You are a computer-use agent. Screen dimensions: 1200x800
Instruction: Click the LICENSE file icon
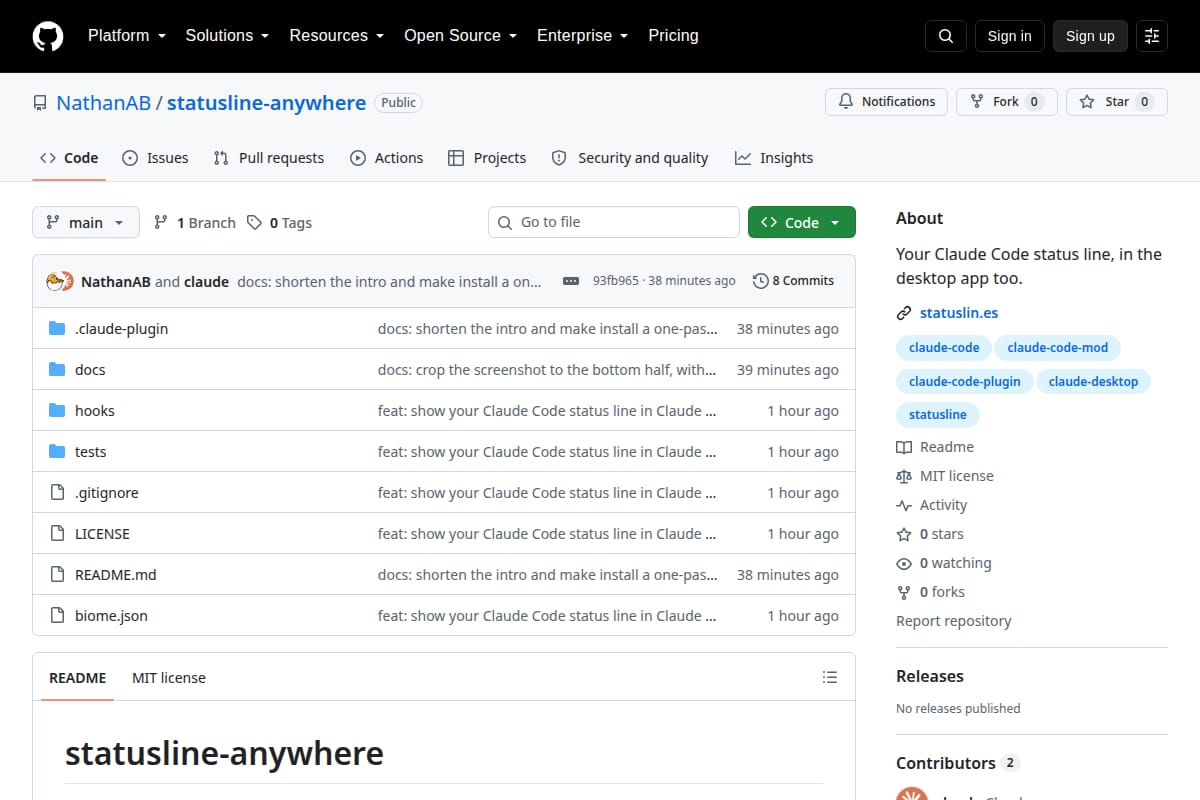57,534
